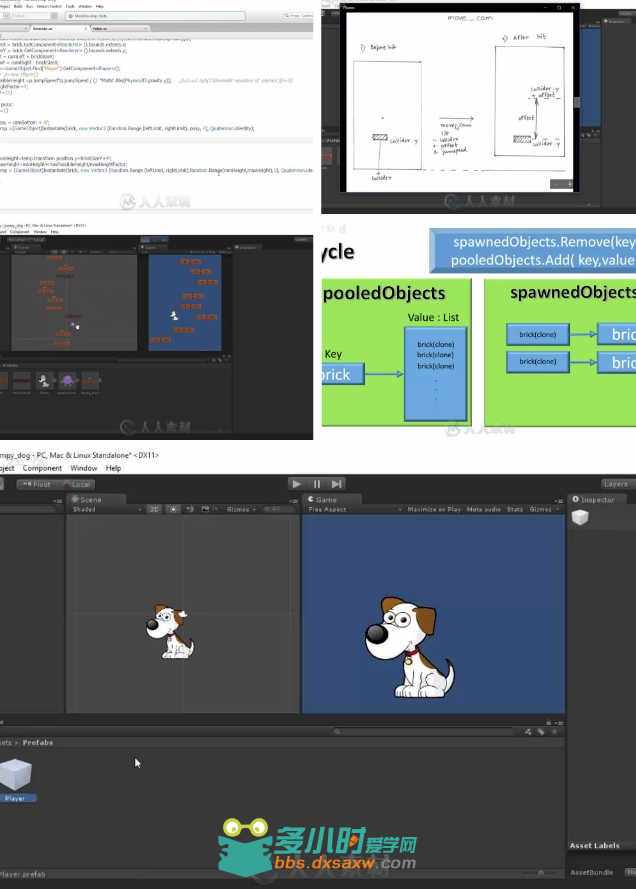
Task: Toggle Mute audio in Game view
Action: 484,509
